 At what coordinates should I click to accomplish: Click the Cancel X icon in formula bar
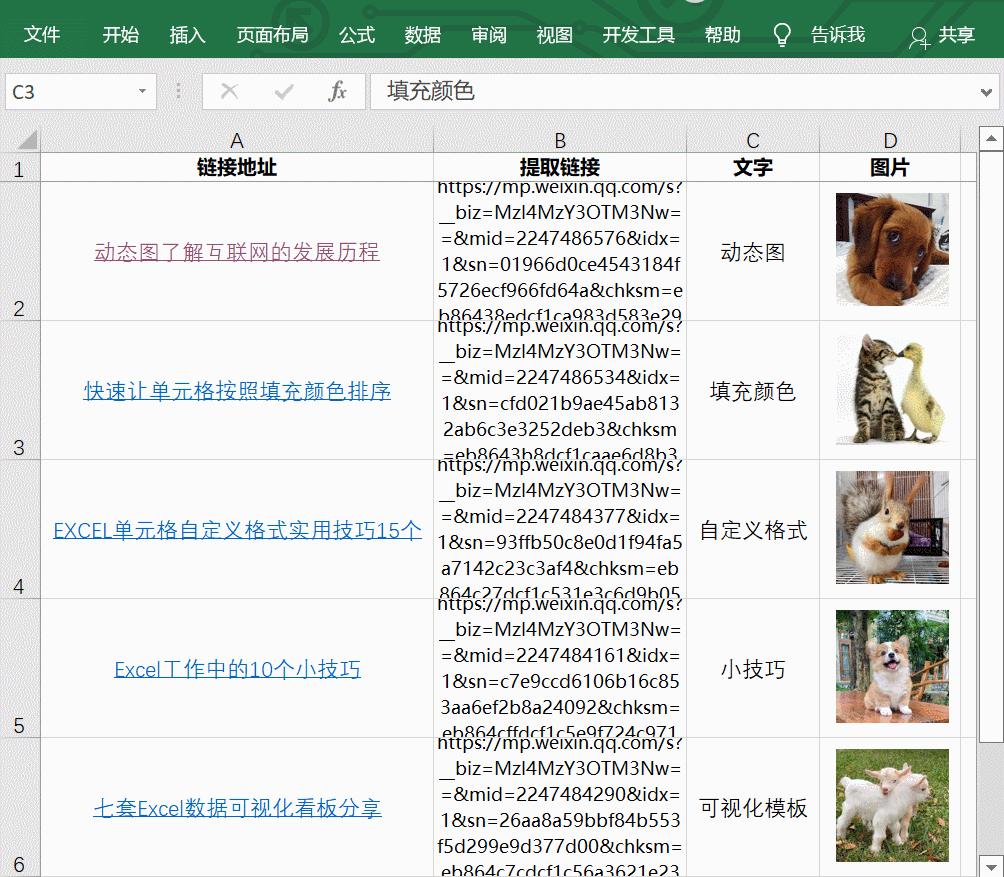(229, 91)
